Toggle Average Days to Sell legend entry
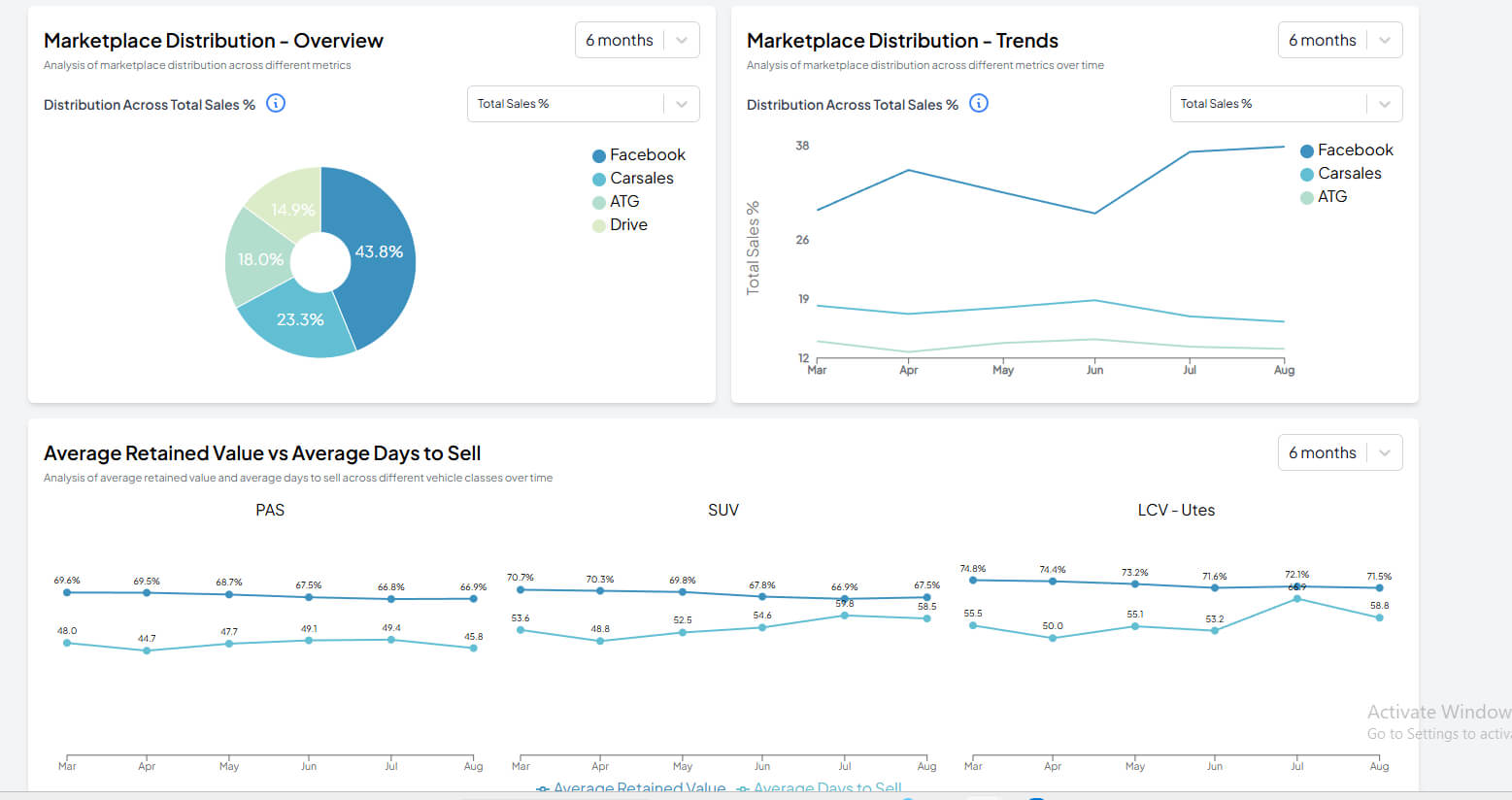Viewport: 1512px width, 800px height. tap(819, 788)
